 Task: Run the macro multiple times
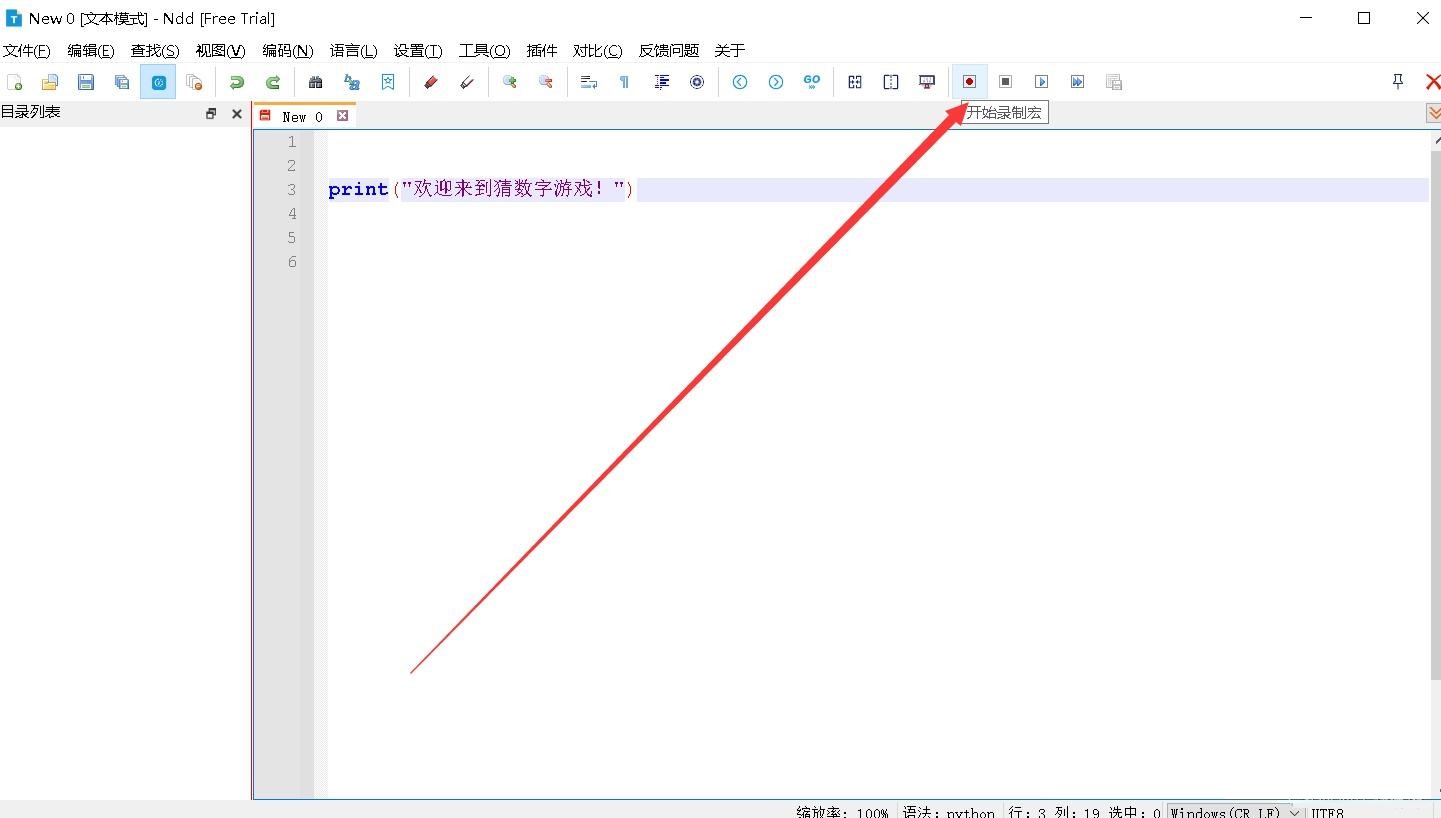click(1078, 82)
